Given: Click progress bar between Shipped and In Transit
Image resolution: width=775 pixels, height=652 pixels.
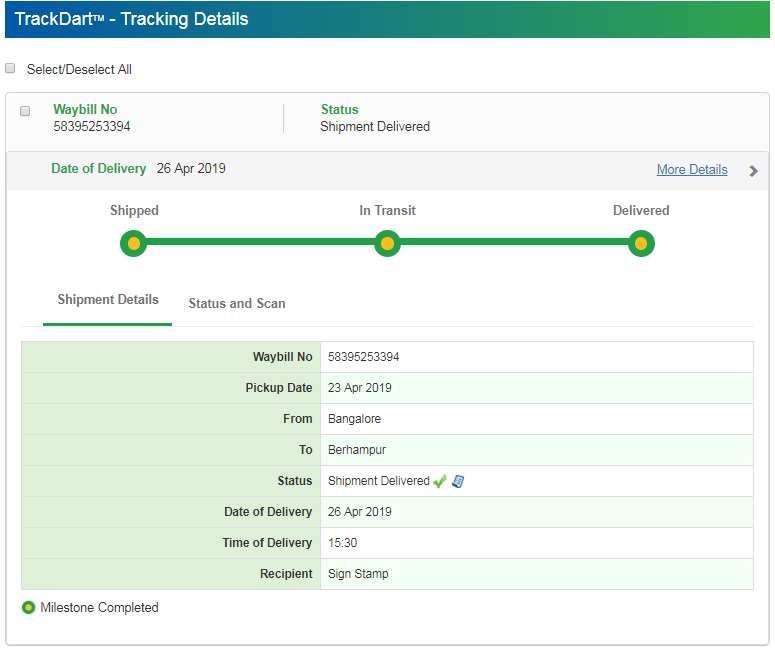Looking at the screenshot, I should click(260, 242).
